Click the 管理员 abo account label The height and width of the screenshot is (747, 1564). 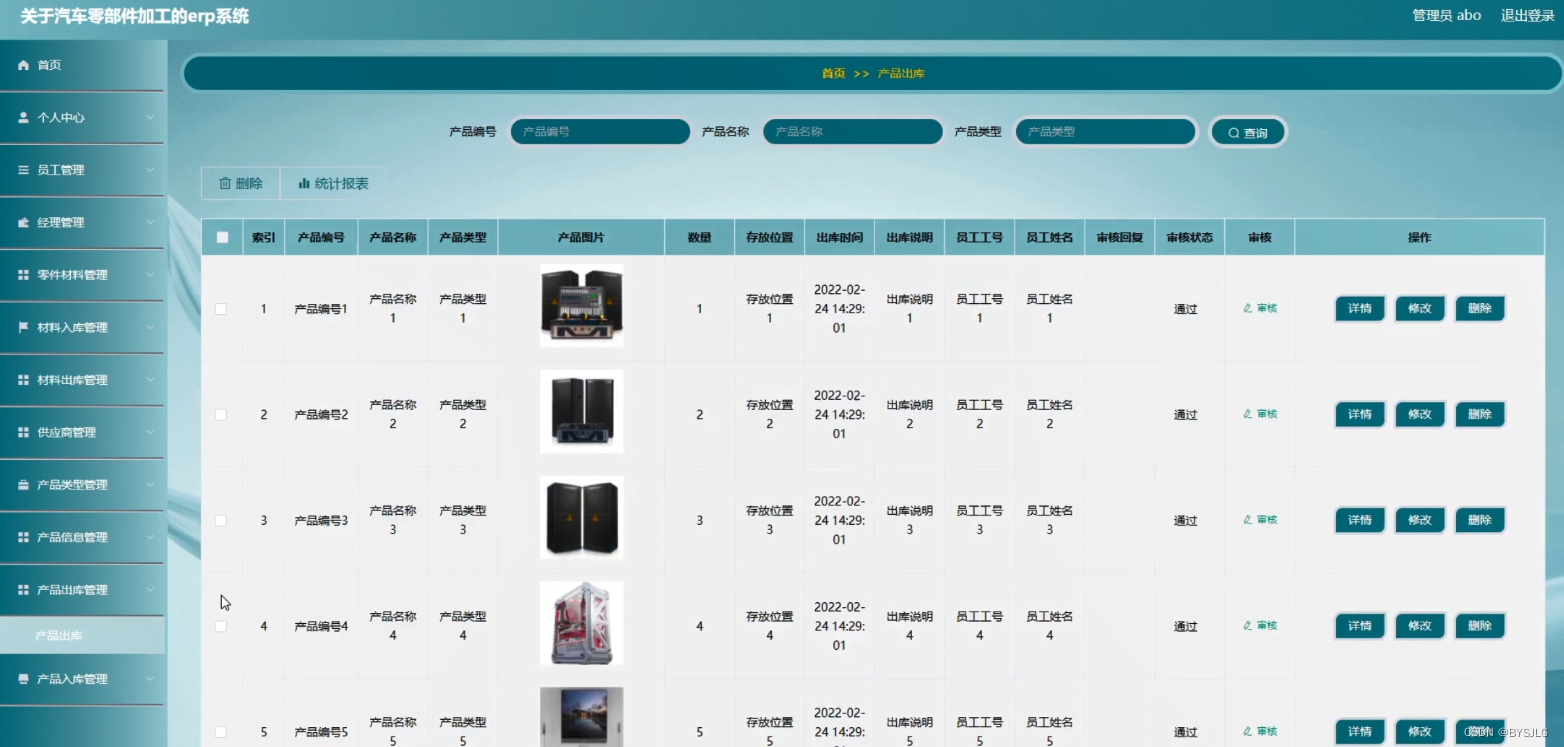tap(1447, 16)
